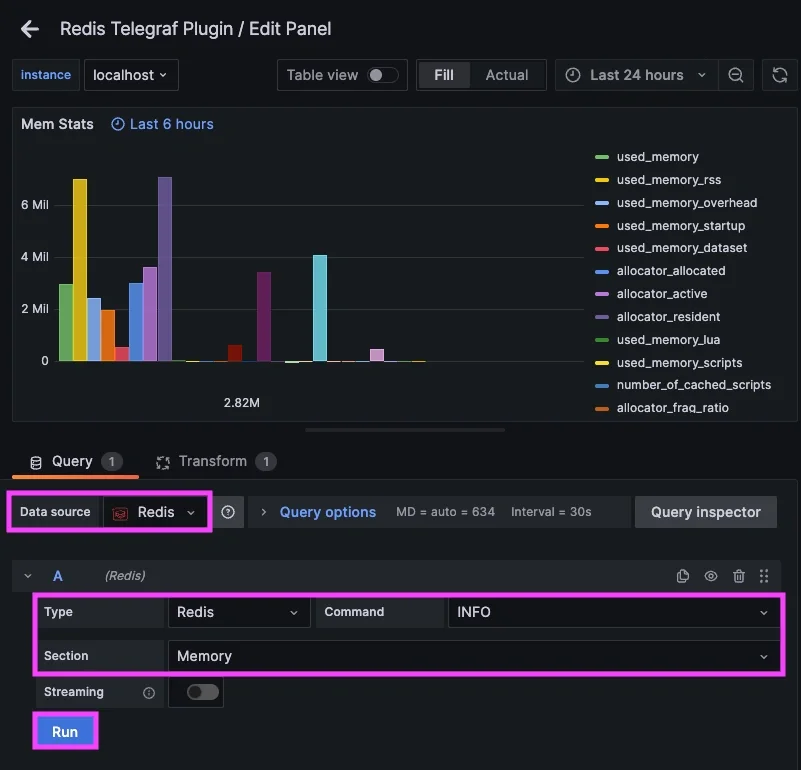This screenshot has height=770, width=801.
Task: Click the back arrow to leave Edit Panel
Action: tap(30, 29)
